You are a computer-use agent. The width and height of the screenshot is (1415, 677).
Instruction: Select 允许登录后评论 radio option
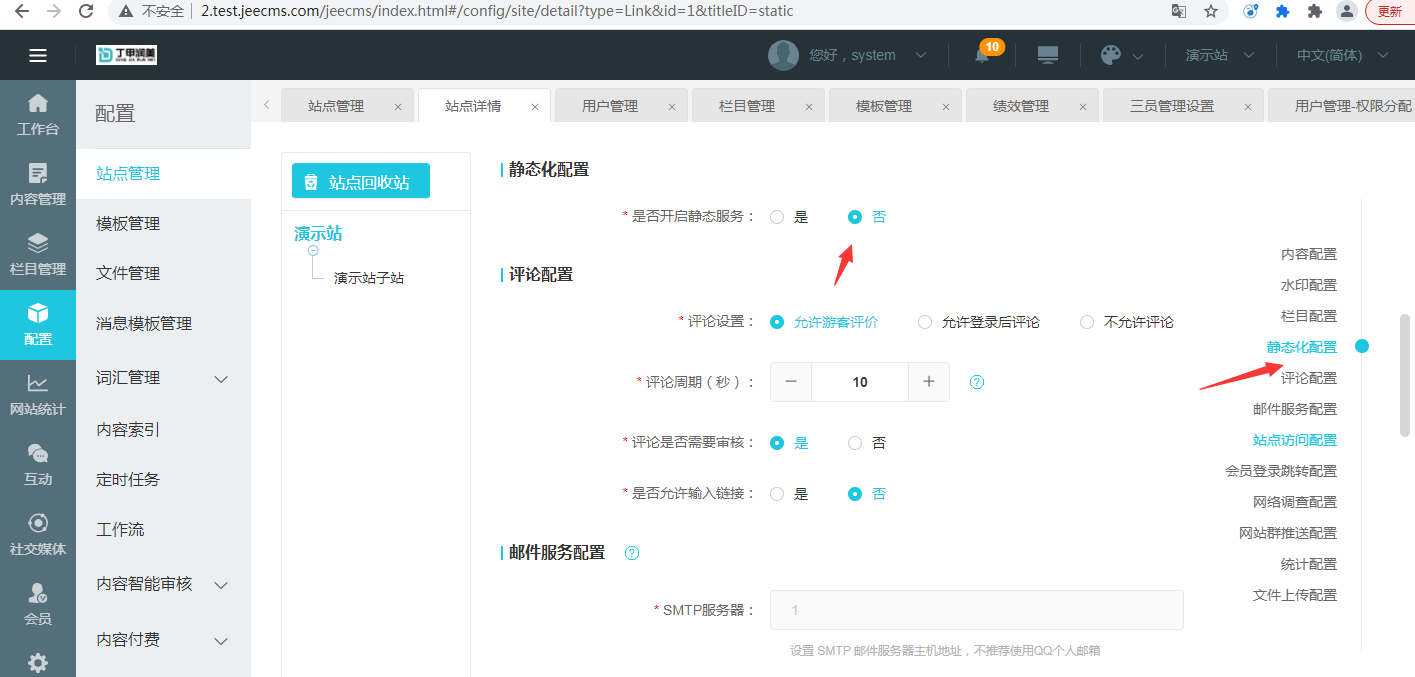(925, 322)
